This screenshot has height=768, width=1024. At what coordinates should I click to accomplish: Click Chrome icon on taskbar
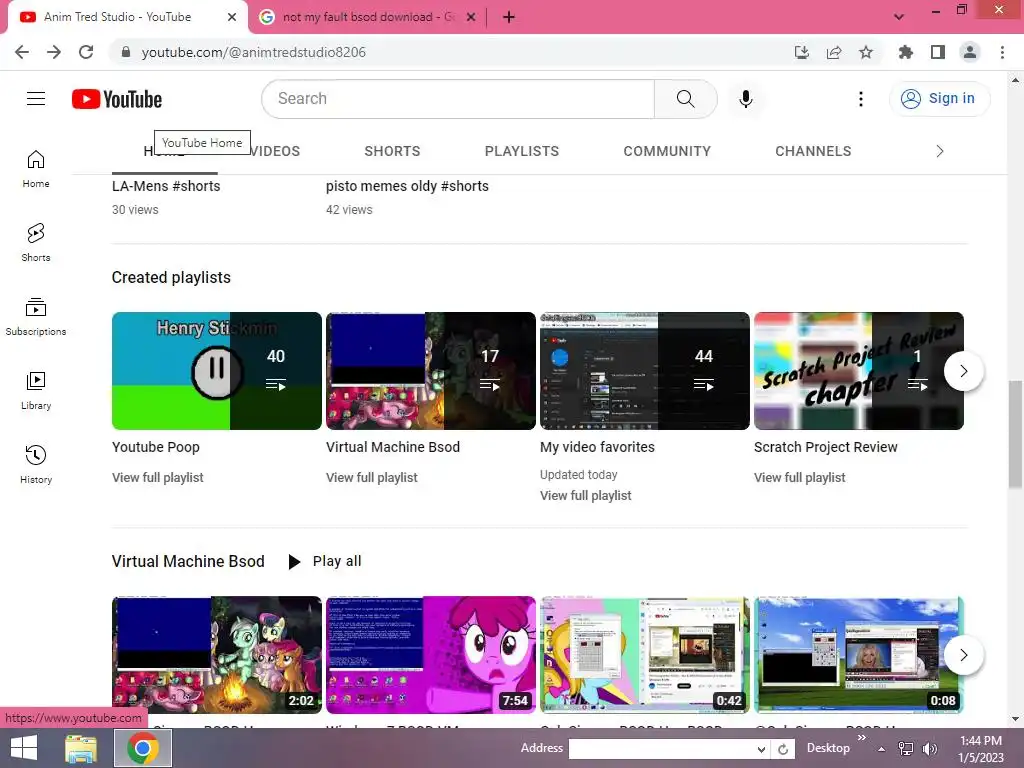(x=143, y=748)
